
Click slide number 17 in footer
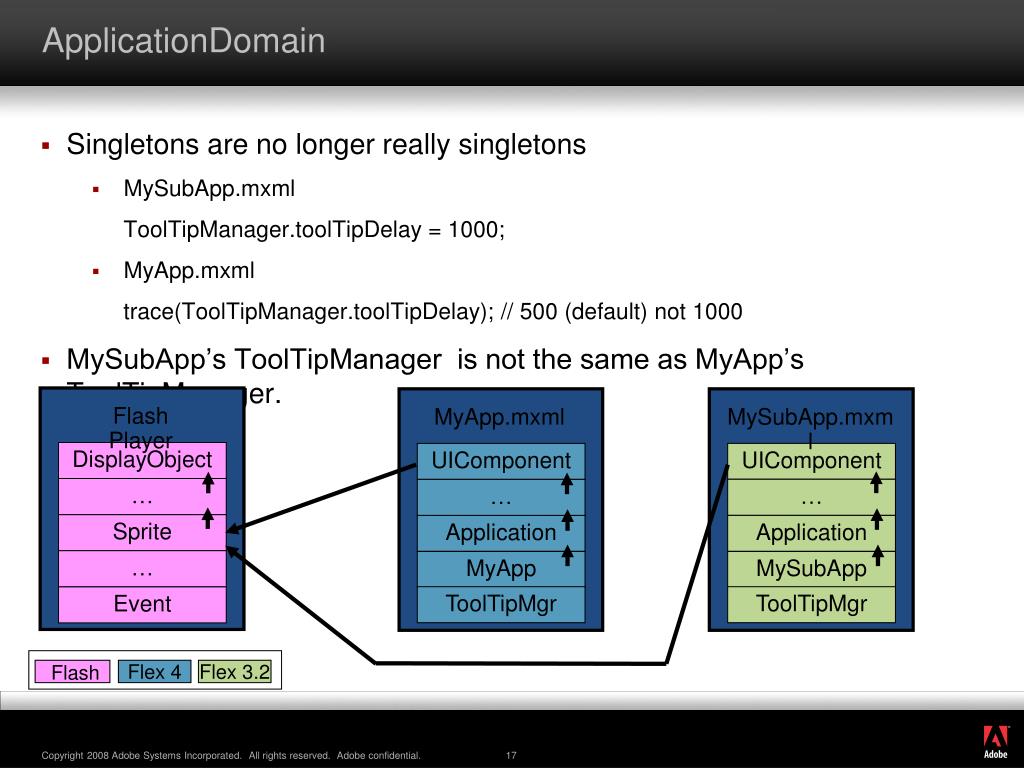coord(511,756)
